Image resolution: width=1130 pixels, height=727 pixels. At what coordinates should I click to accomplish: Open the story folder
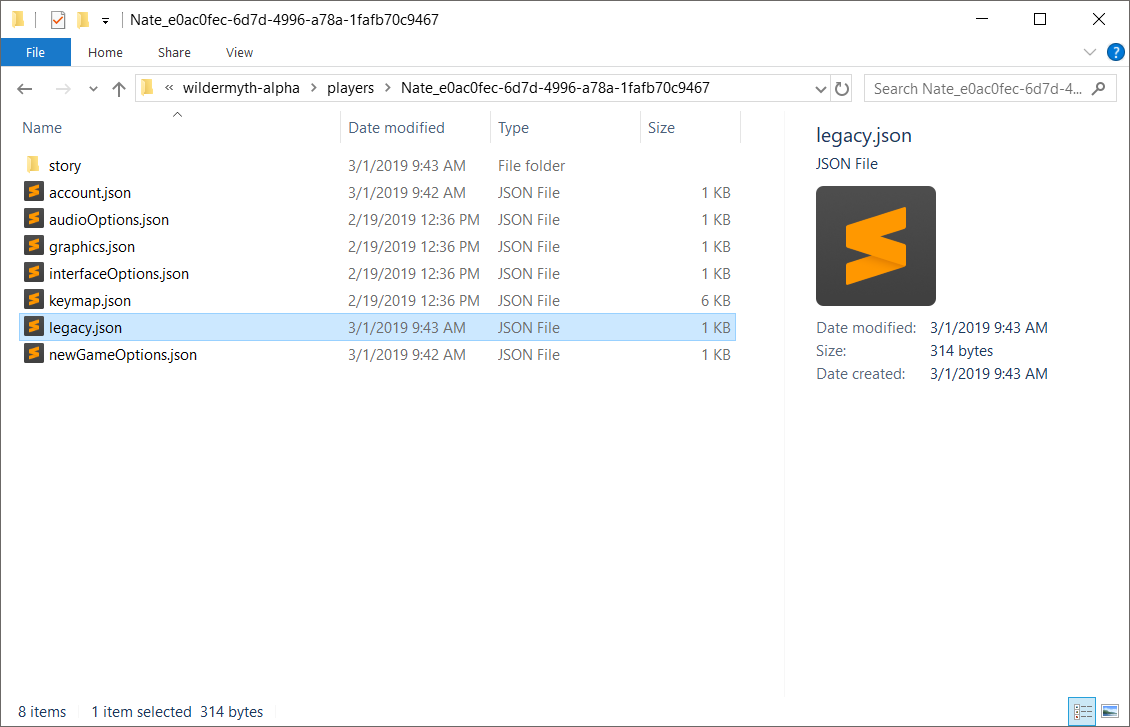click(x=65, y=166)
